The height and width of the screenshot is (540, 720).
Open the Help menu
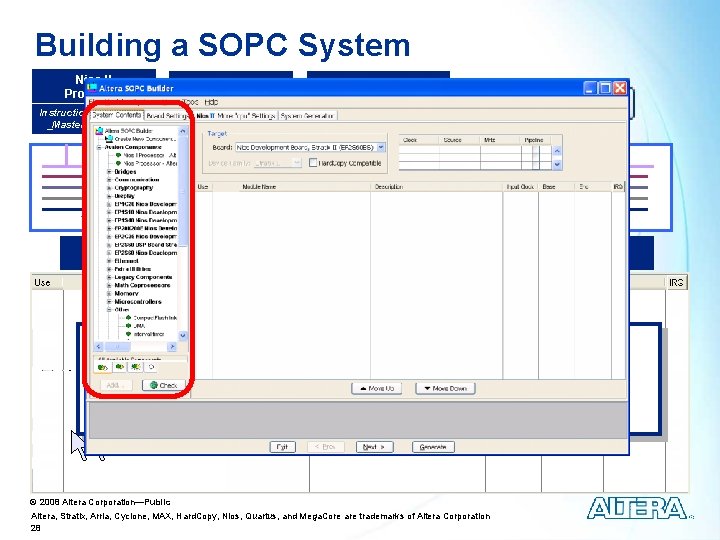tap(211, 102)
